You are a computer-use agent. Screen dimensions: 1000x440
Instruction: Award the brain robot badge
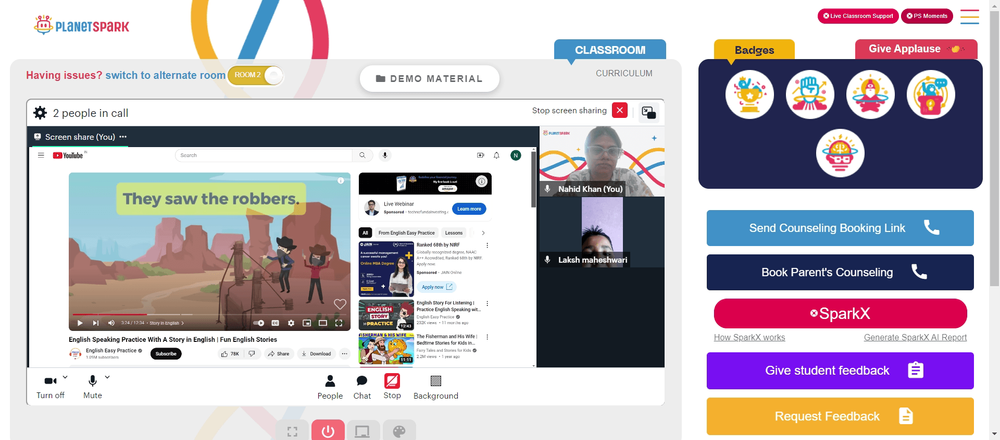841,153
